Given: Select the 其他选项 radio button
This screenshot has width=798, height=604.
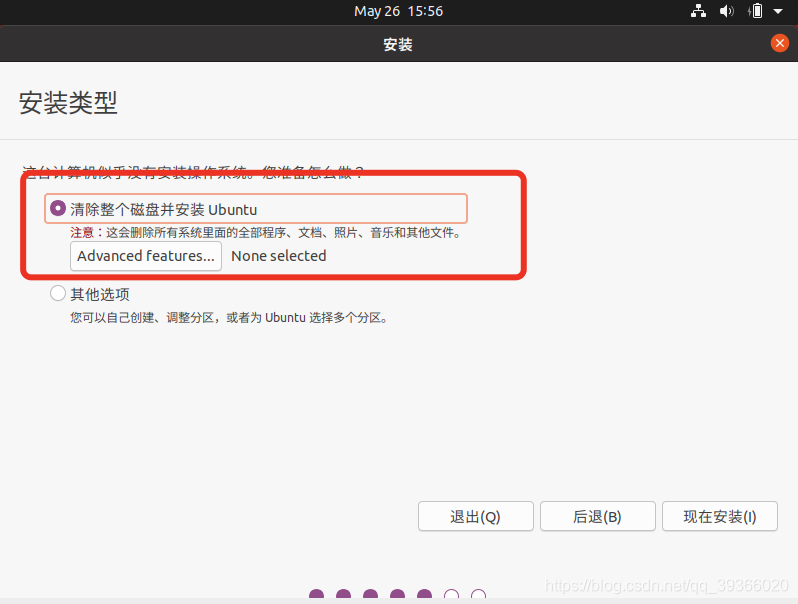Looking at the screenshot, I should click(58, 293).
